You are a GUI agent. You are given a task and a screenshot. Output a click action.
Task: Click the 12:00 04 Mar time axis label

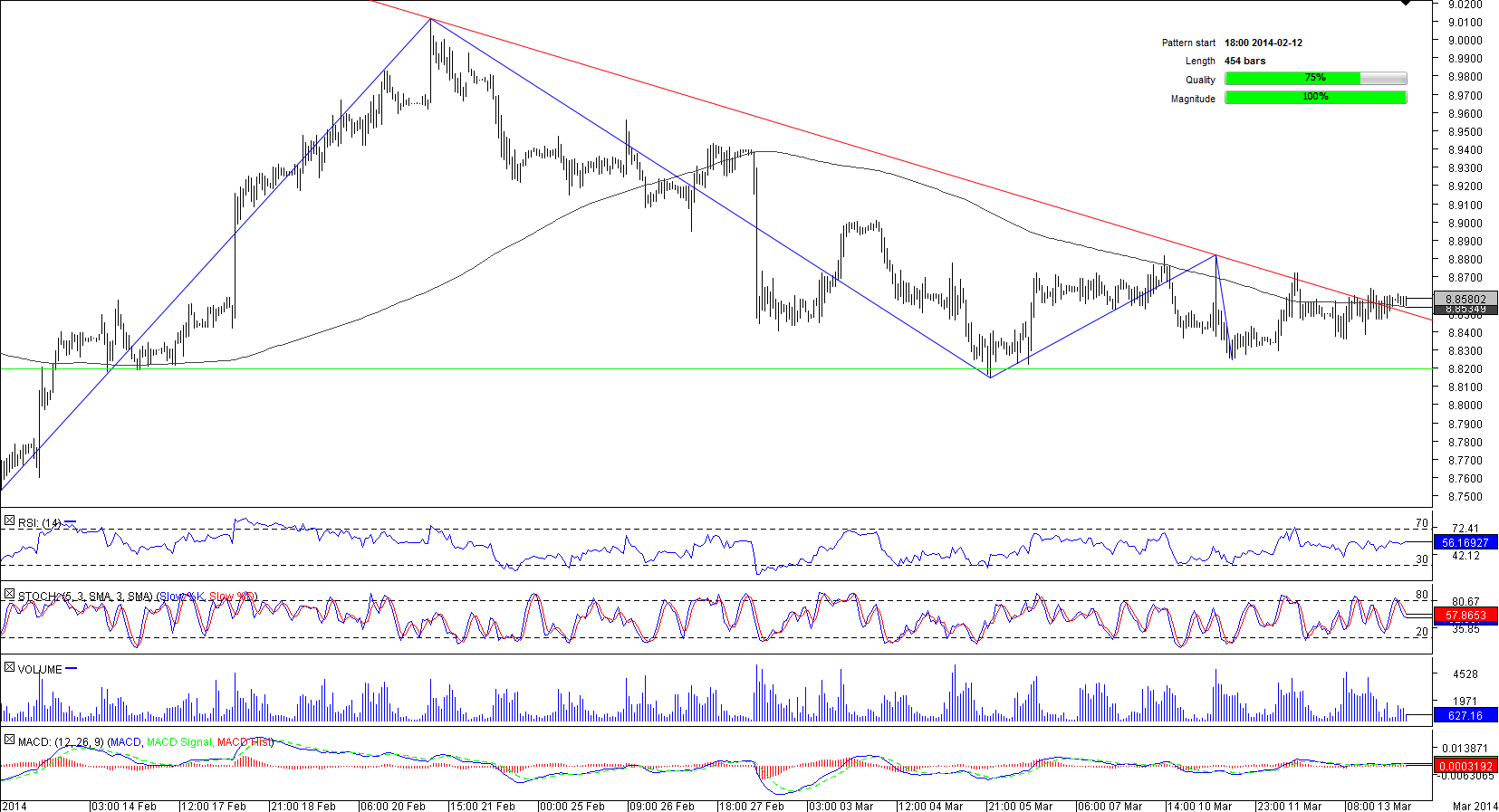(932, 806)
